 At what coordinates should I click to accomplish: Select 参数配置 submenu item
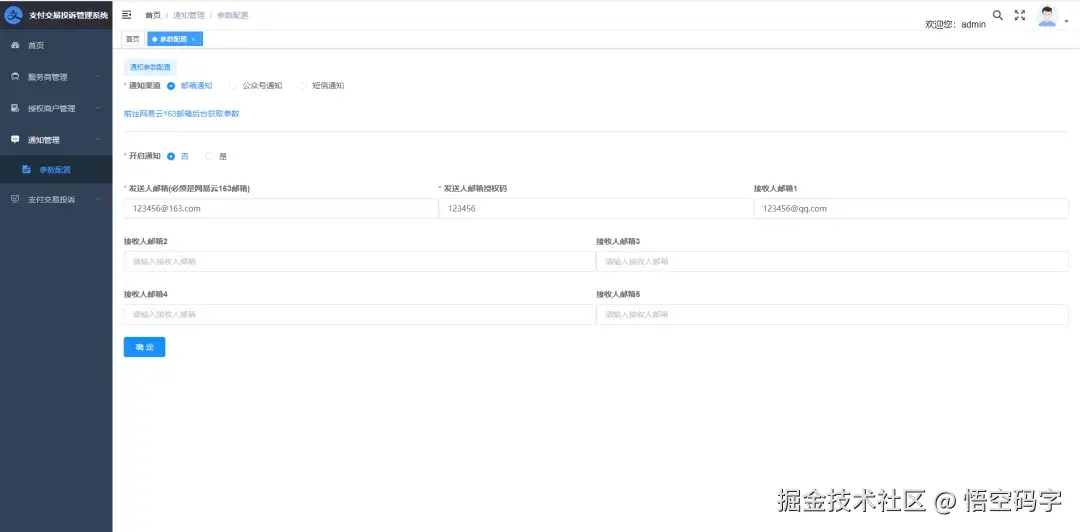click(56, 170)
